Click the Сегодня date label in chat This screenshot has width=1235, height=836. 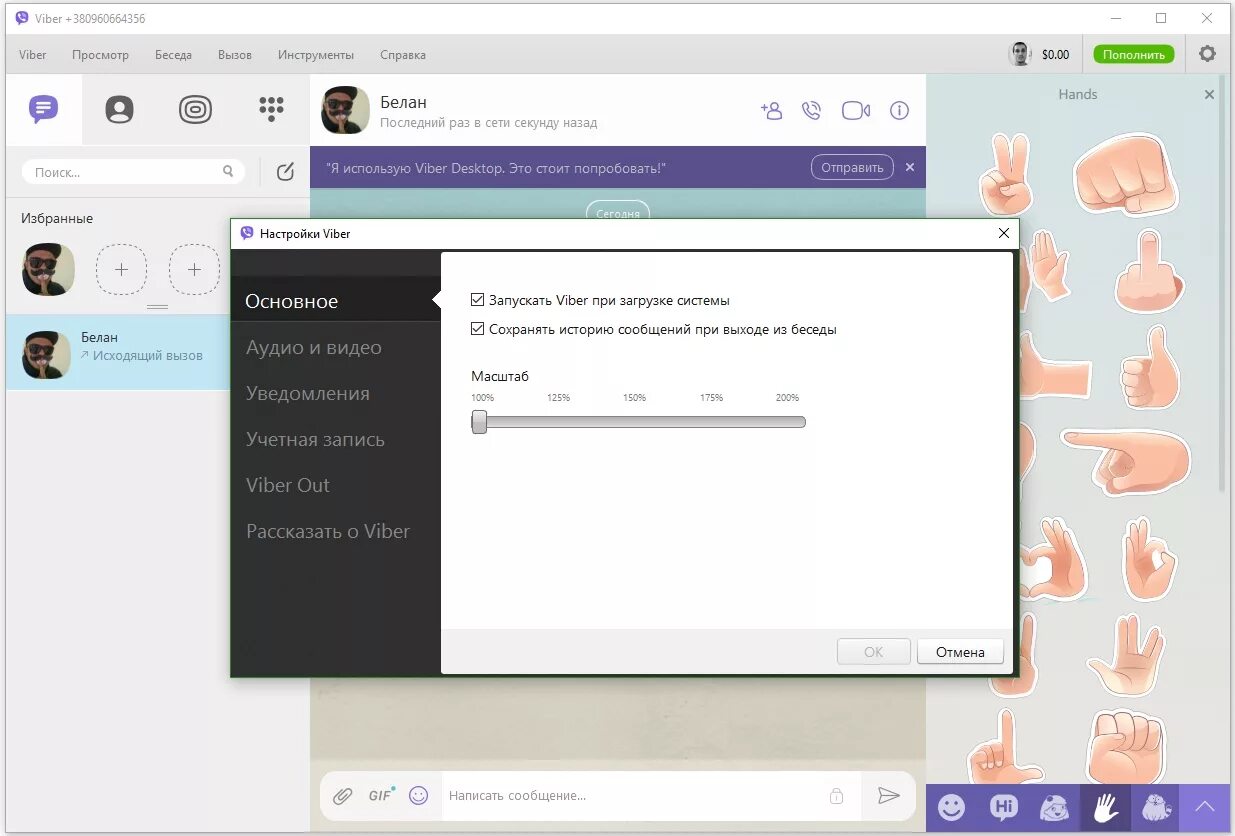coord(618,213)
